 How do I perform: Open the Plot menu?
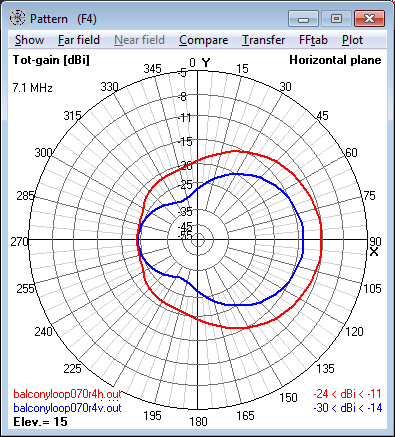click(x=352, y=40)
